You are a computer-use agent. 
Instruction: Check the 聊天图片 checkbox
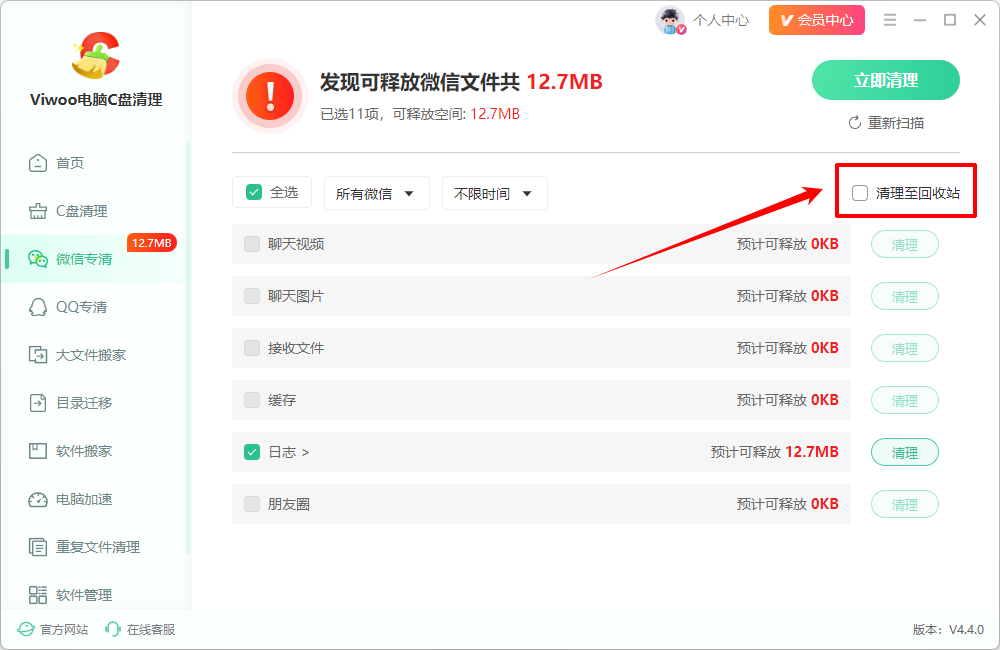252,296
